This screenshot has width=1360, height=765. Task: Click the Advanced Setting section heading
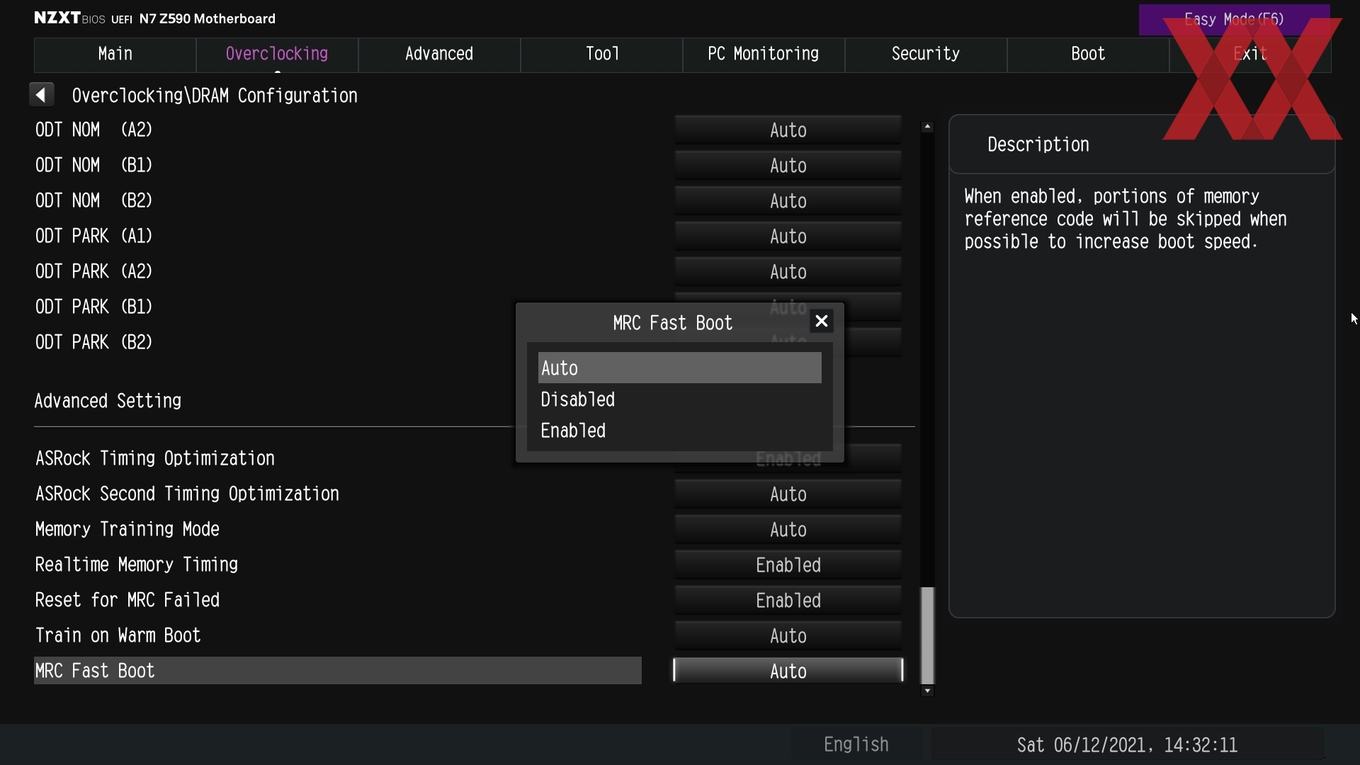(x=108, y=401)
